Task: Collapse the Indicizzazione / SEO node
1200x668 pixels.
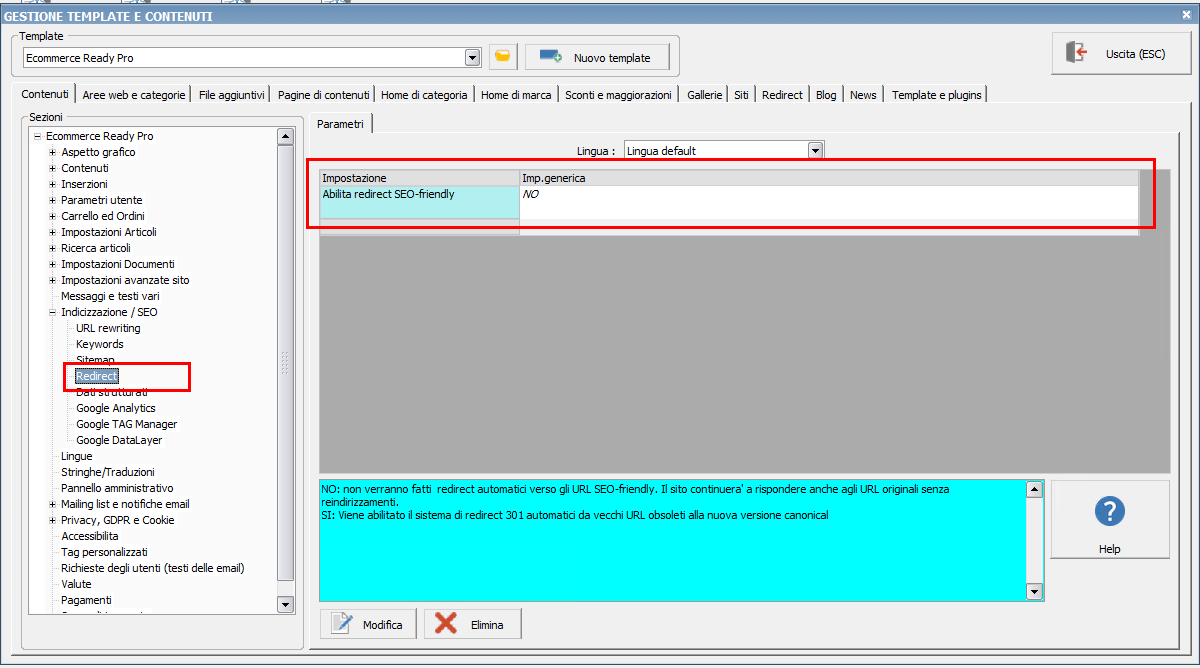Action: point(52,312)
